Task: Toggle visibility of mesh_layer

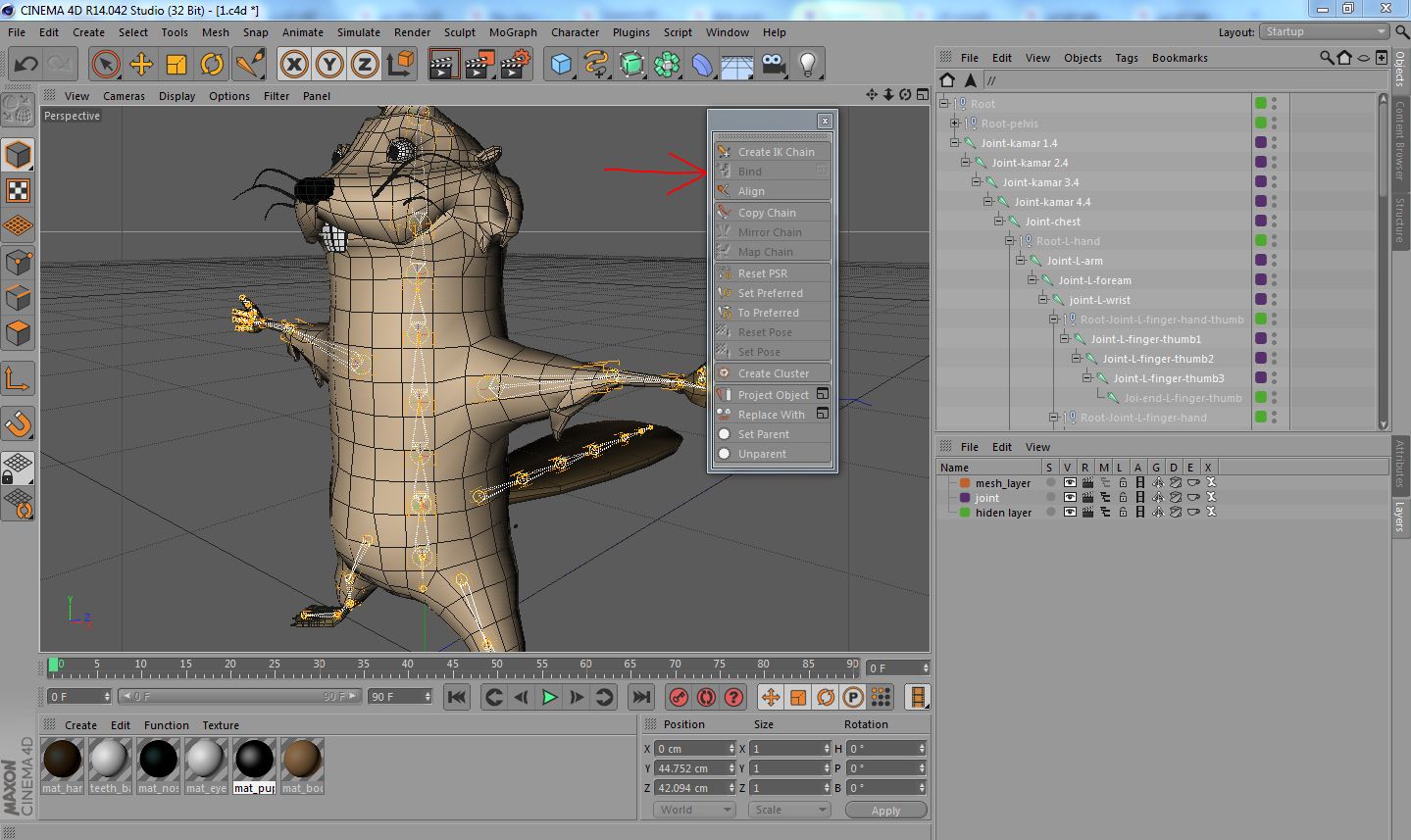Action: (1069, 482)
